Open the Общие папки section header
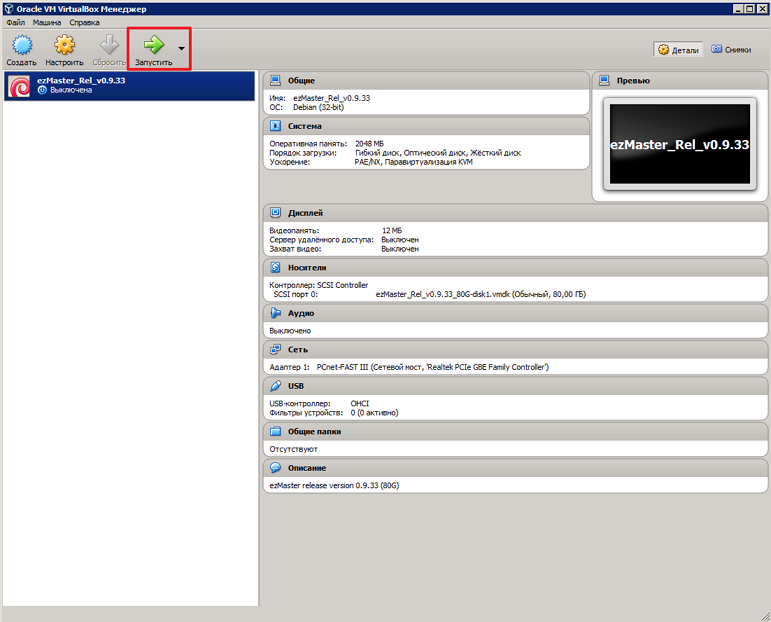771x622 pixels. 314,432
